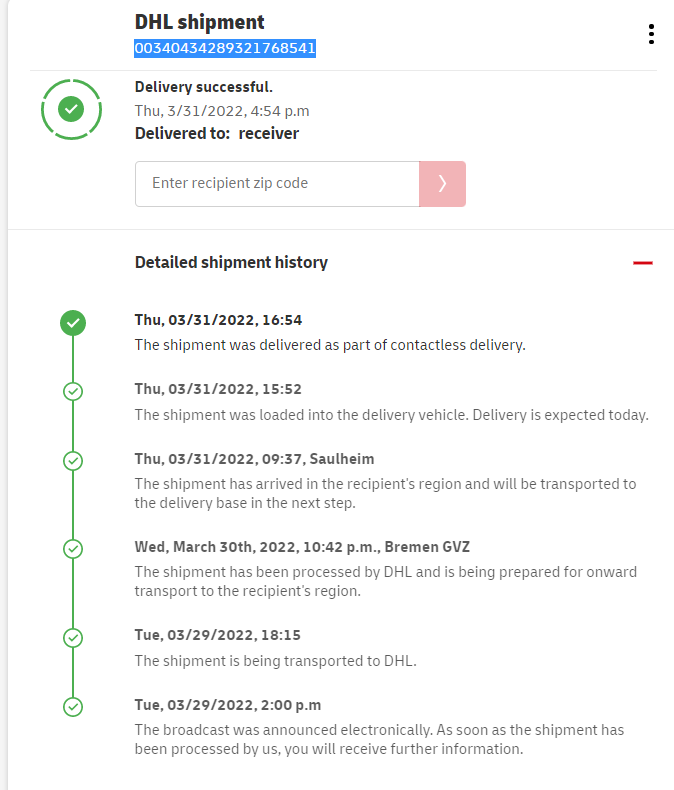Click the large green delivery successful icon
Image resolution: width=674 pixels, height=790 pixels.
(70, 108)
